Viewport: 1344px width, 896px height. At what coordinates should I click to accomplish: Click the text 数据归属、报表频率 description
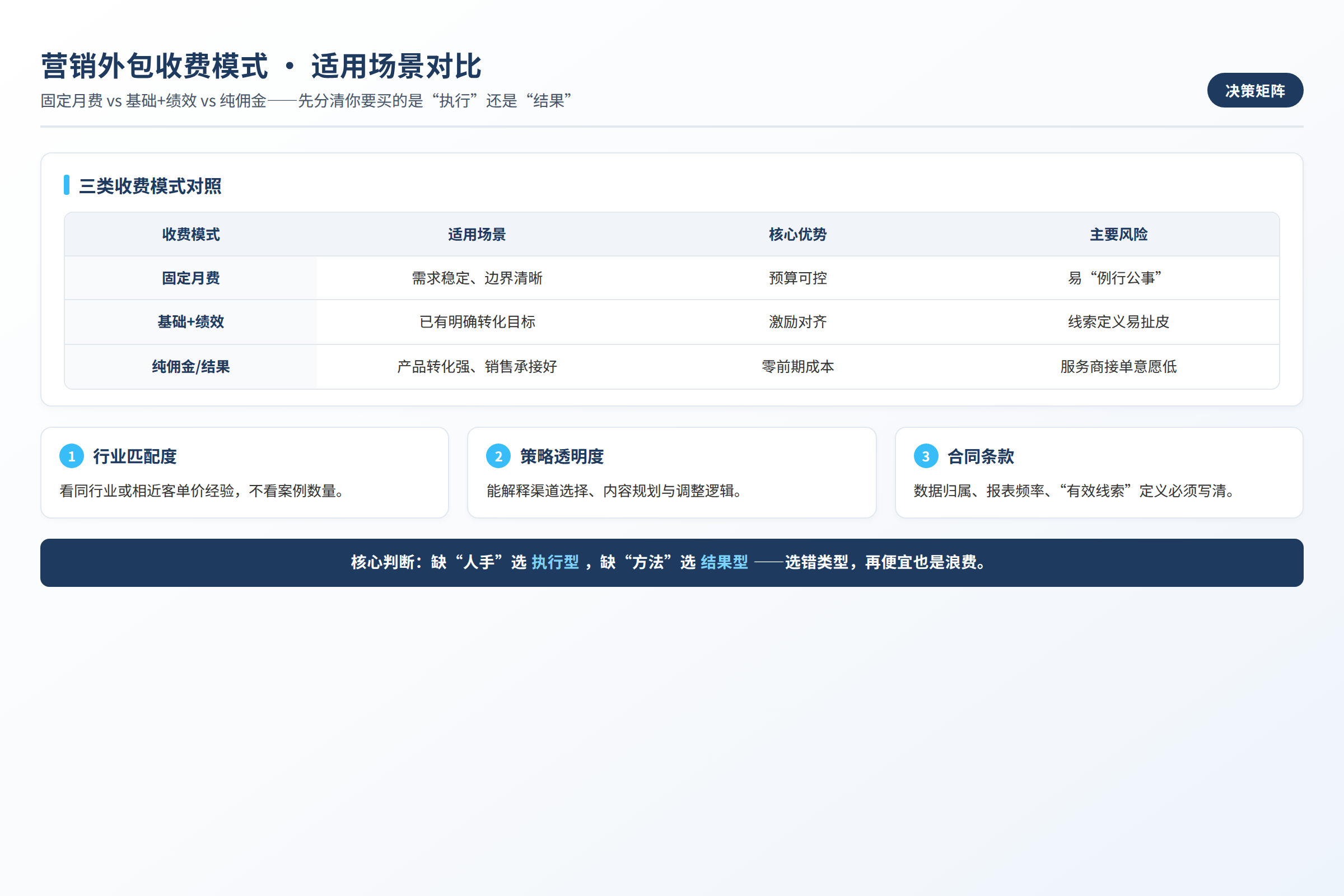(x=1073, y=491)
